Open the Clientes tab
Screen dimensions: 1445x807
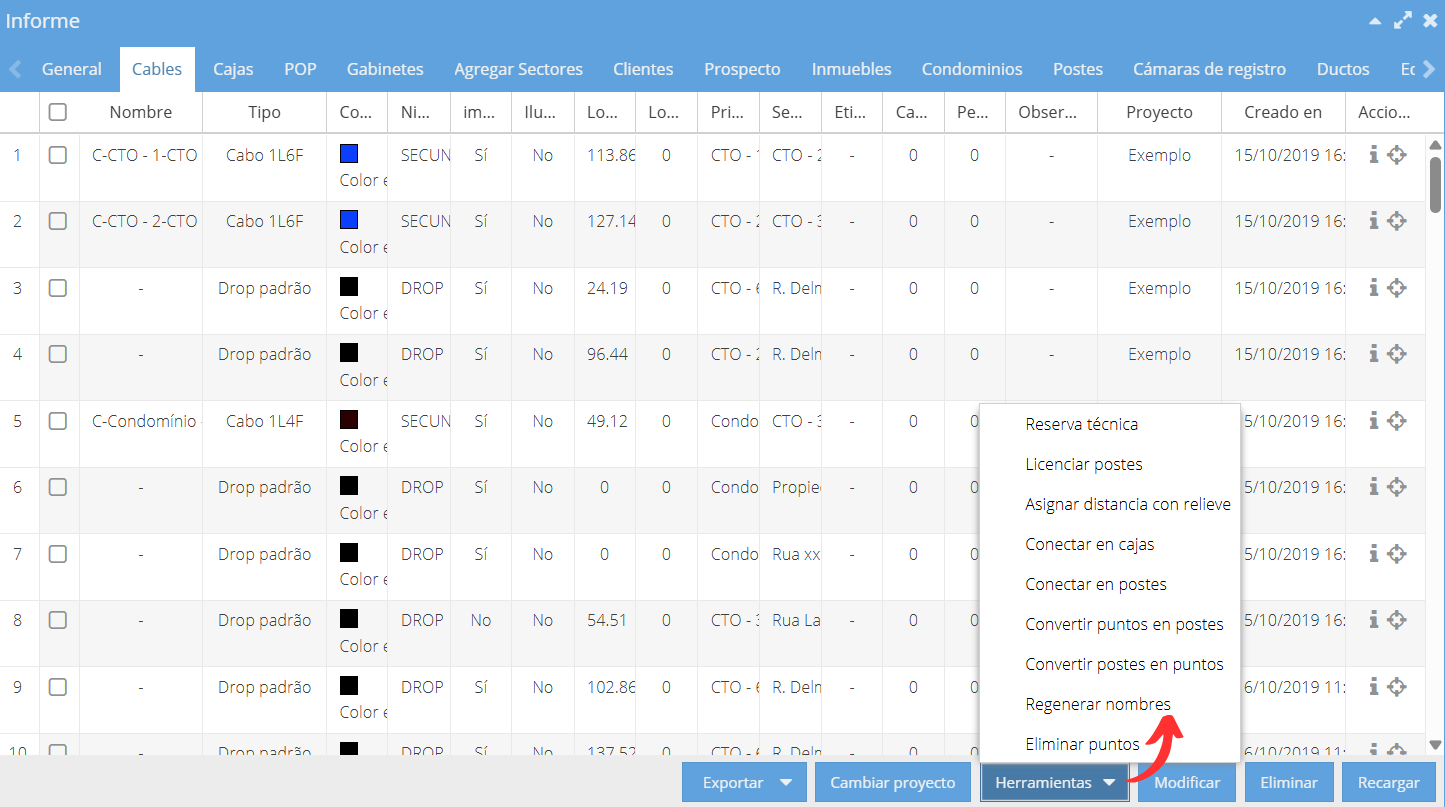click(x=643, y=69)
